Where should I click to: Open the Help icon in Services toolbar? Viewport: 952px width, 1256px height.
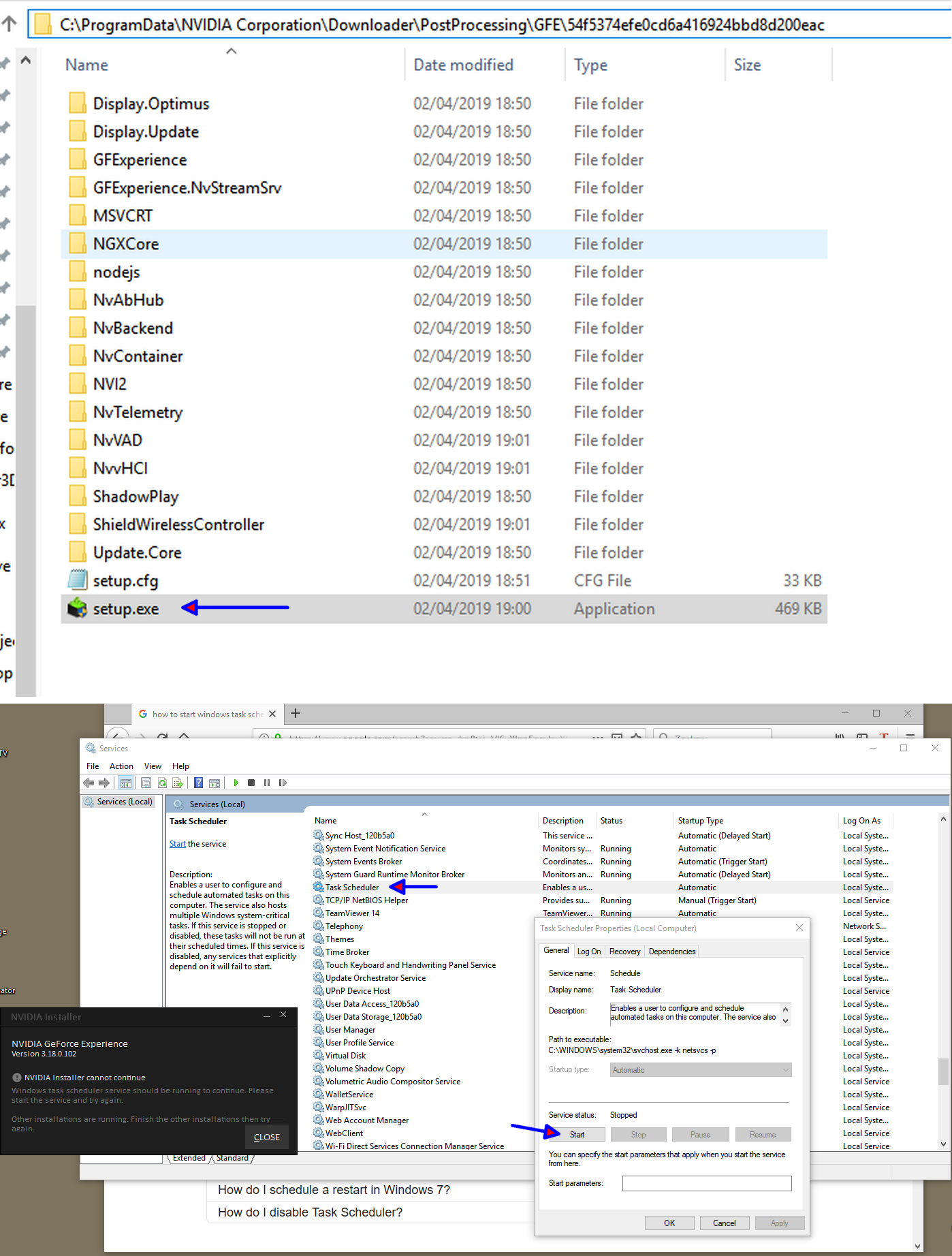point(198,783)
